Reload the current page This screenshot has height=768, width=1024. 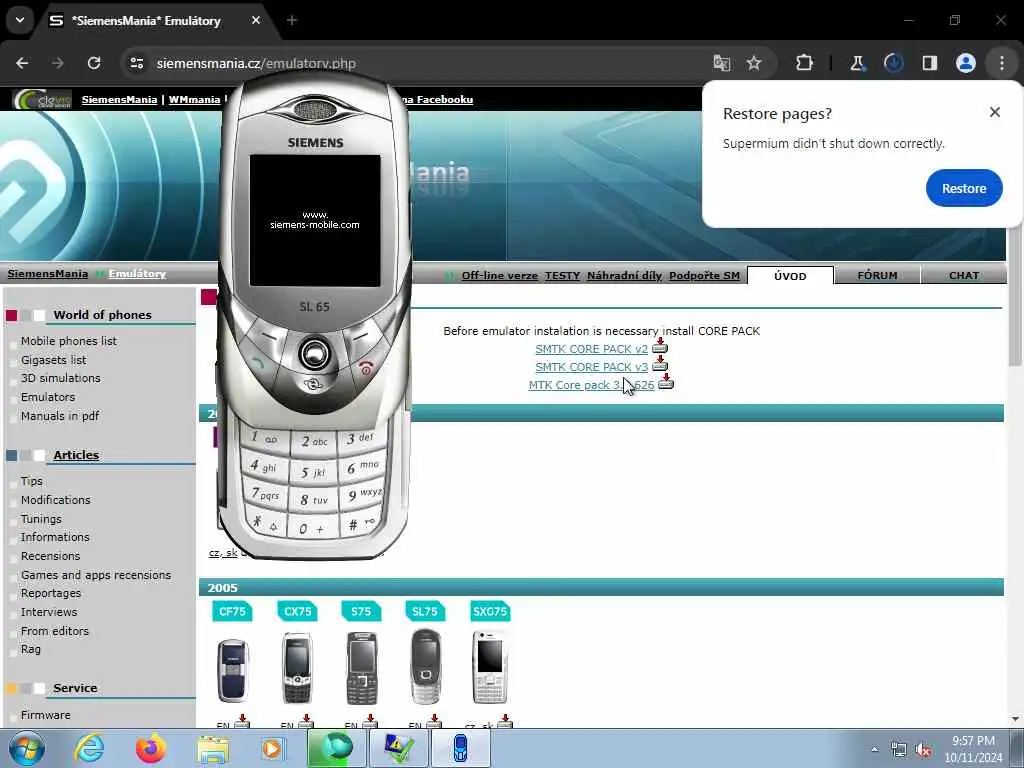[x=94, y=63]
